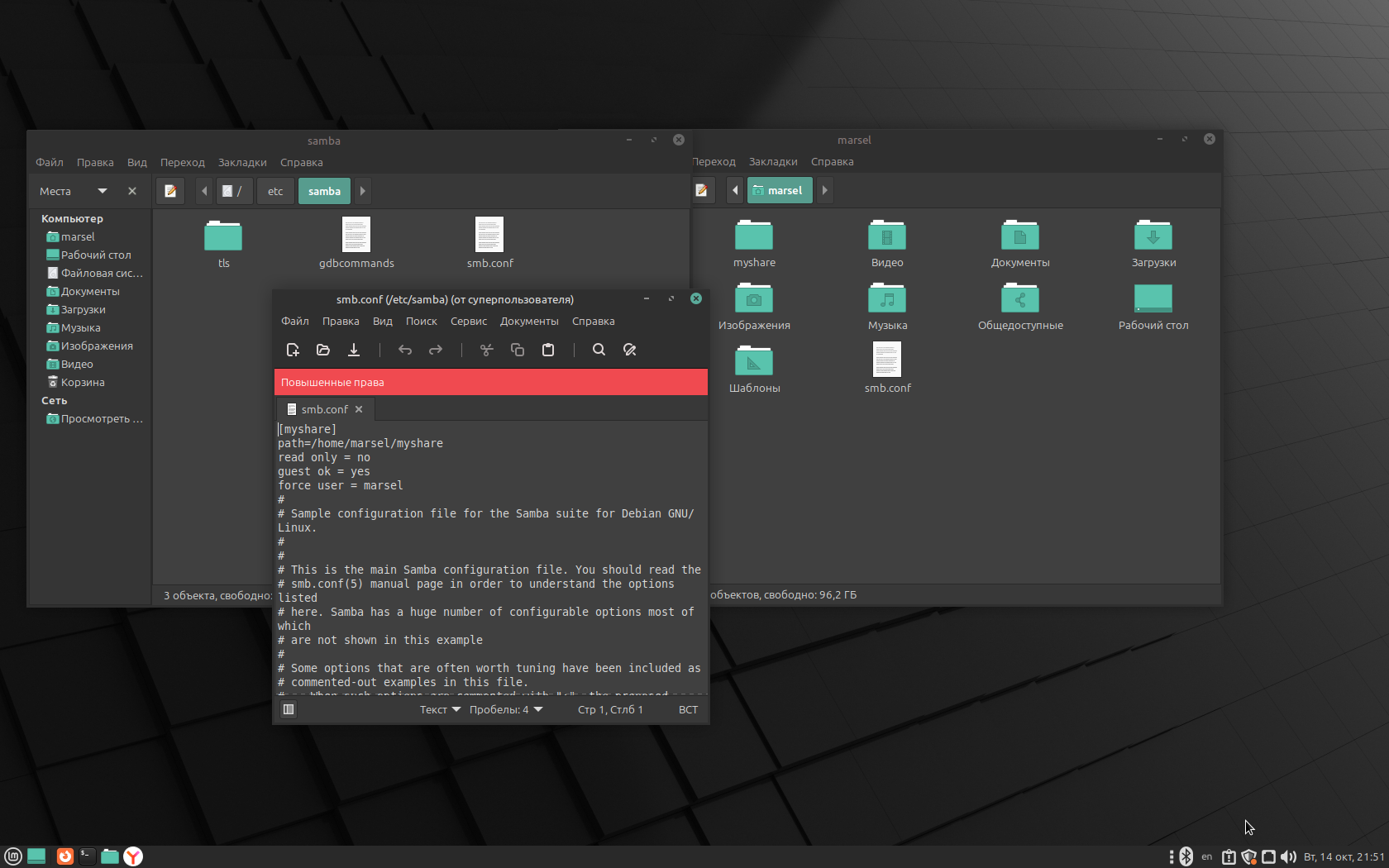Viewport: 1389px width, 868px height.
Task: Open the Сервис menu in text editor
Action: [469, 322]
